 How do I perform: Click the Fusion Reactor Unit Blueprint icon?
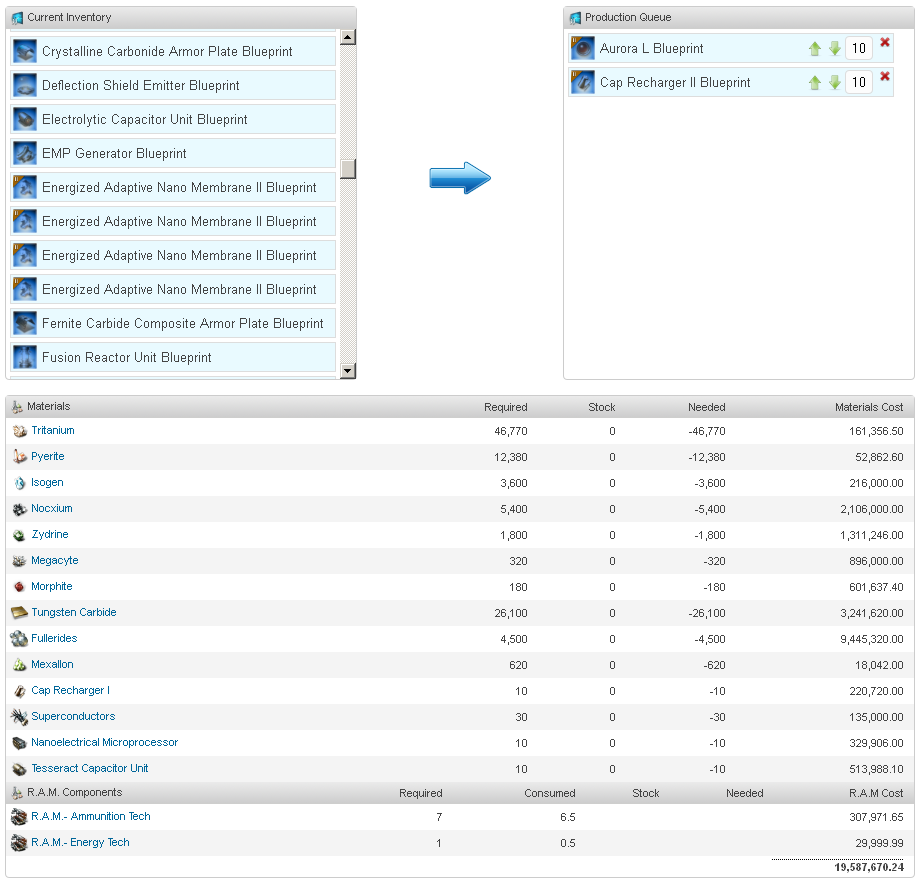[25, 357]
